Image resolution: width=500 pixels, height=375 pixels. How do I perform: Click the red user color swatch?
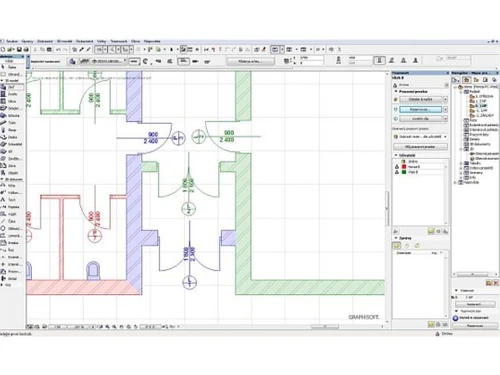404,167
